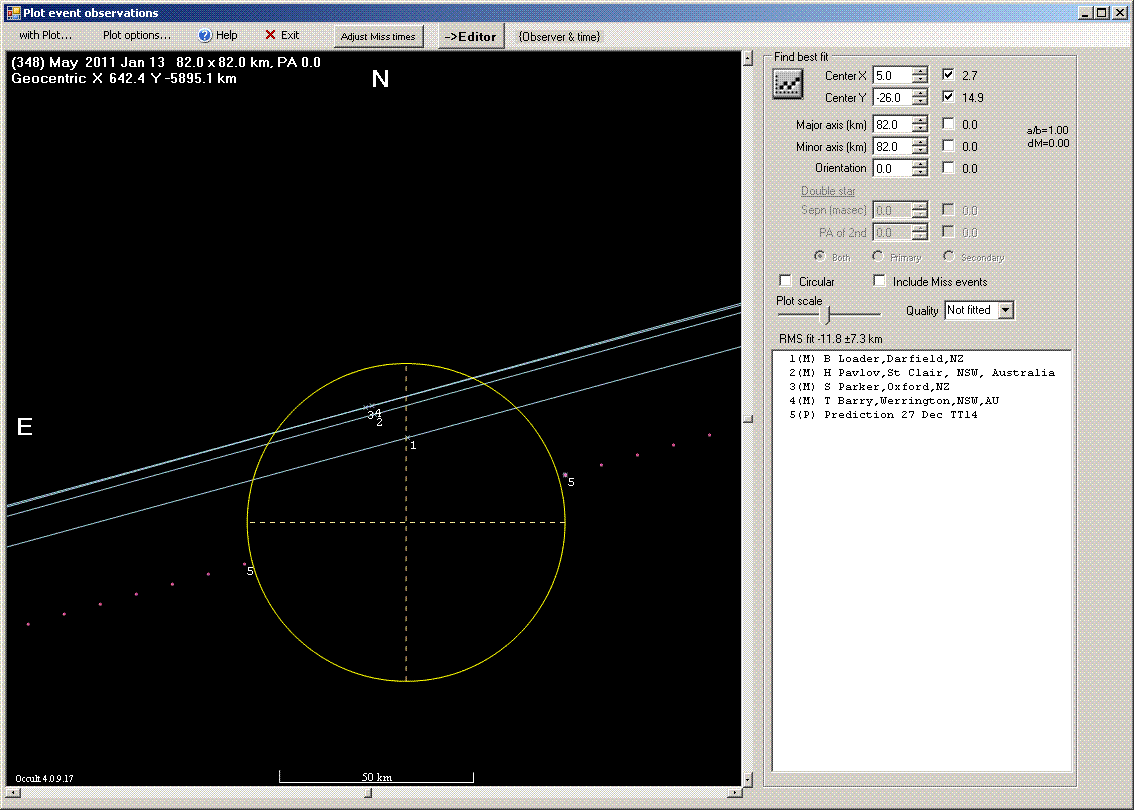Click the Major axis (km) input field
Screen dimensions: 1134x810
(892, 124)
